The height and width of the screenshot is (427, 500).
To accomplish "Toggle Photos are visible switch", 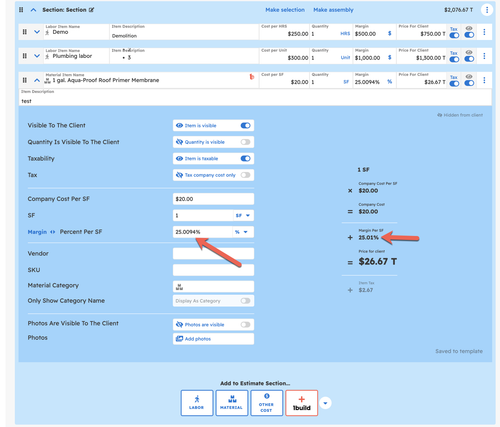I will [x=245, y=325].
